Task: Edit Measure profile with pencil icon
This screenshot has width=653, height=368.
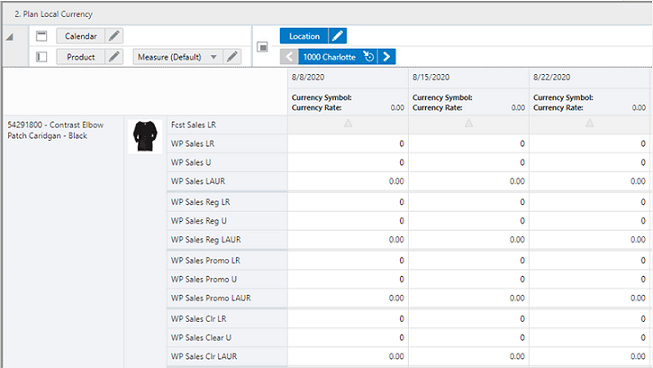Action: tap(232, 57)
